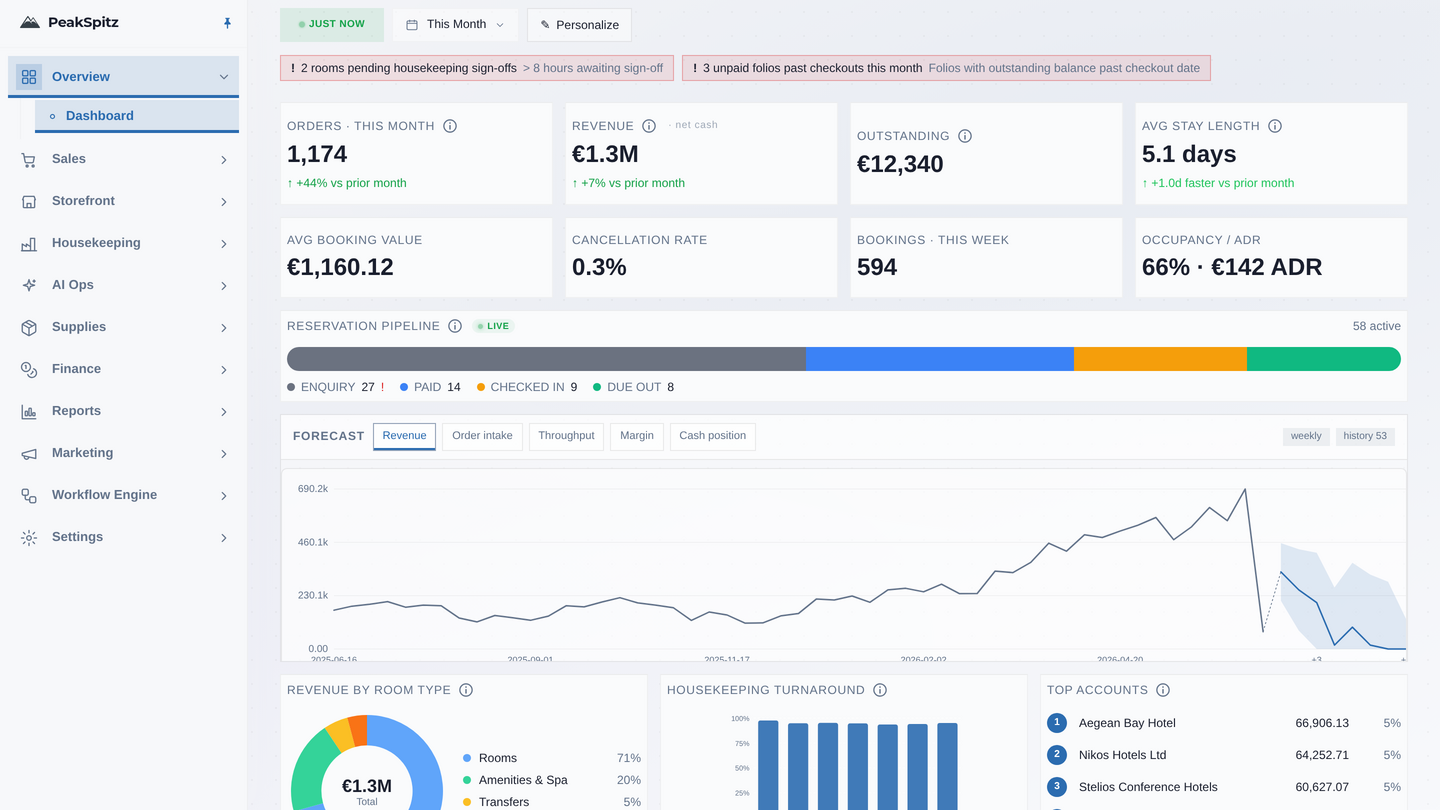Viewport: 1440px width, 810px height.
Task: Click the calendar icon in This Month
Action: coord(412,25)
